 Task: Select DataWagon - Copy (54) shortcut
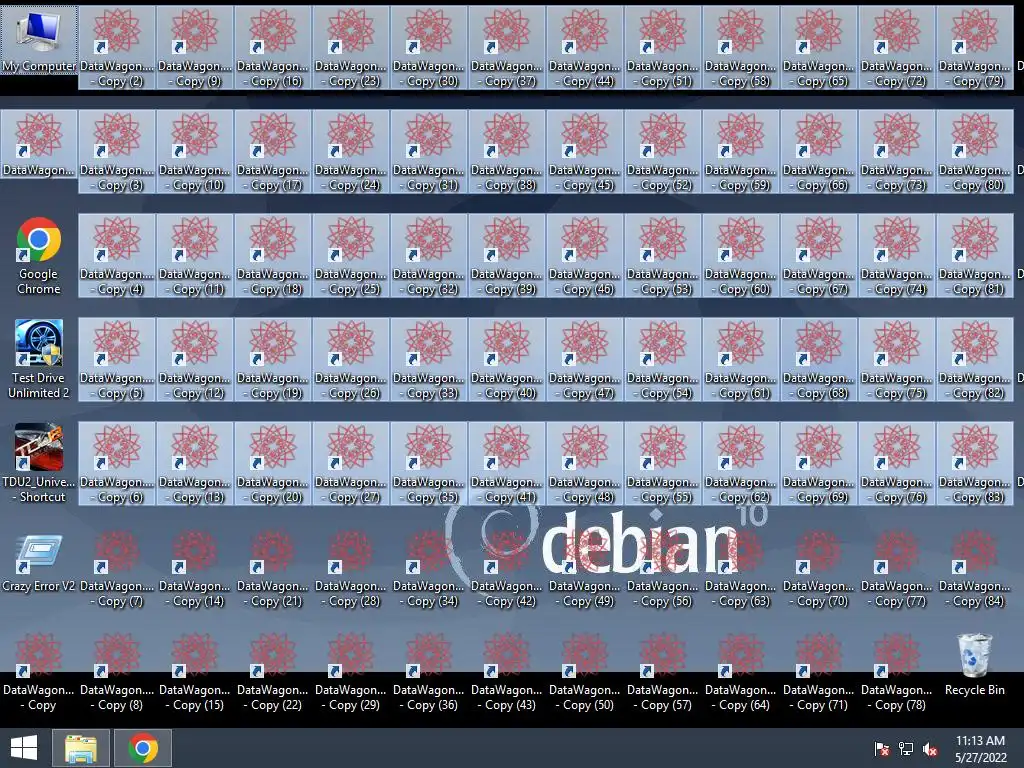pyautogui.click(x=663, y=360)
